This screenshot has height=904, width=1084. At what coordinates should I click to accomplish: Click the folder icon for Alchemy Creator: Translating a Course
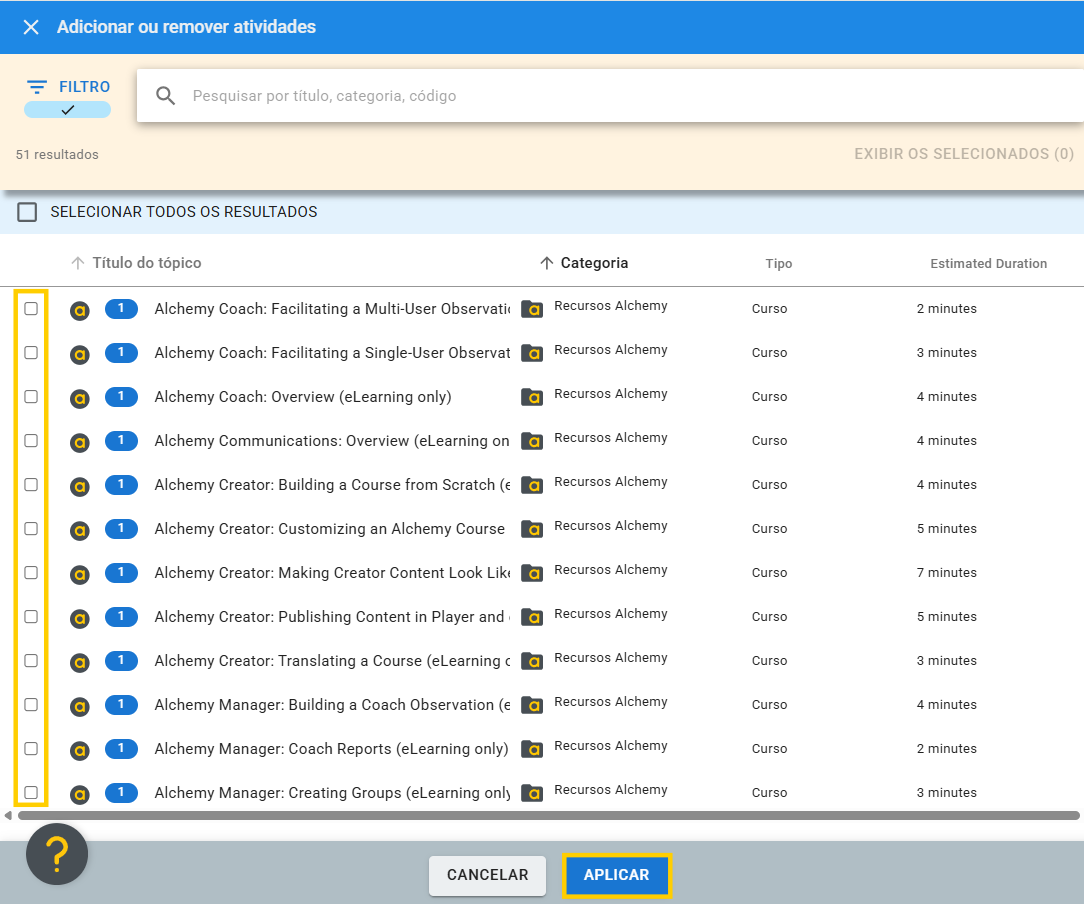pos(532,662)
